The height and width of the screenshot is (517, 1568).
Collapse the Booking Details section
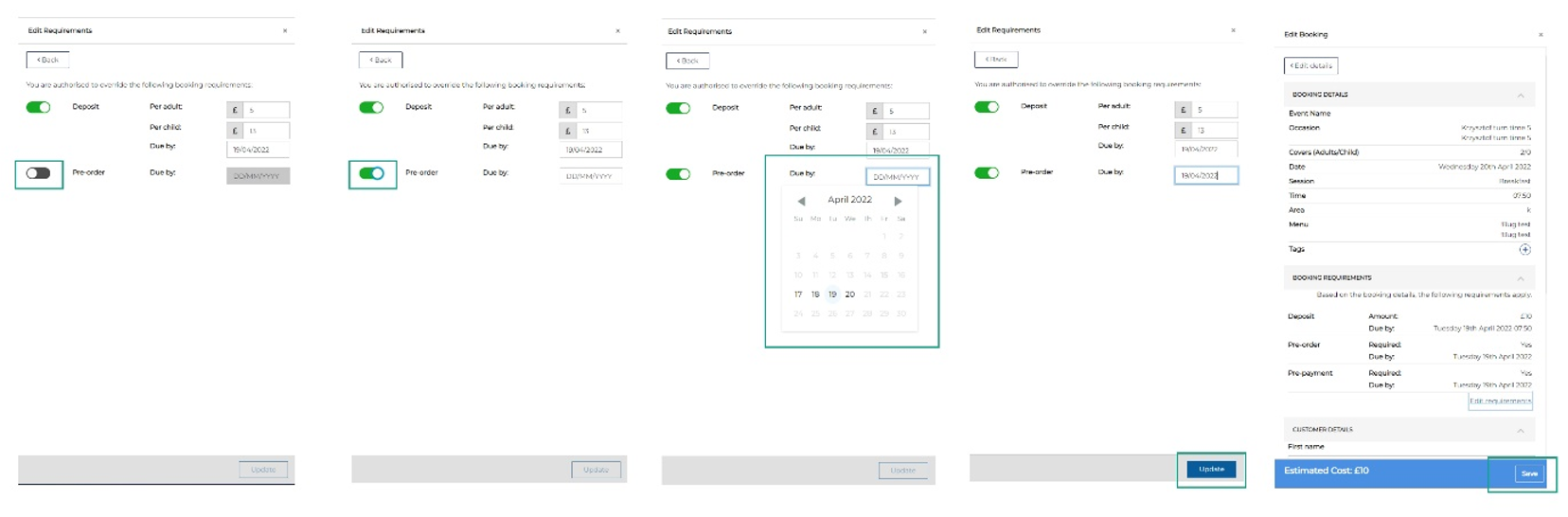(1521, 95)
